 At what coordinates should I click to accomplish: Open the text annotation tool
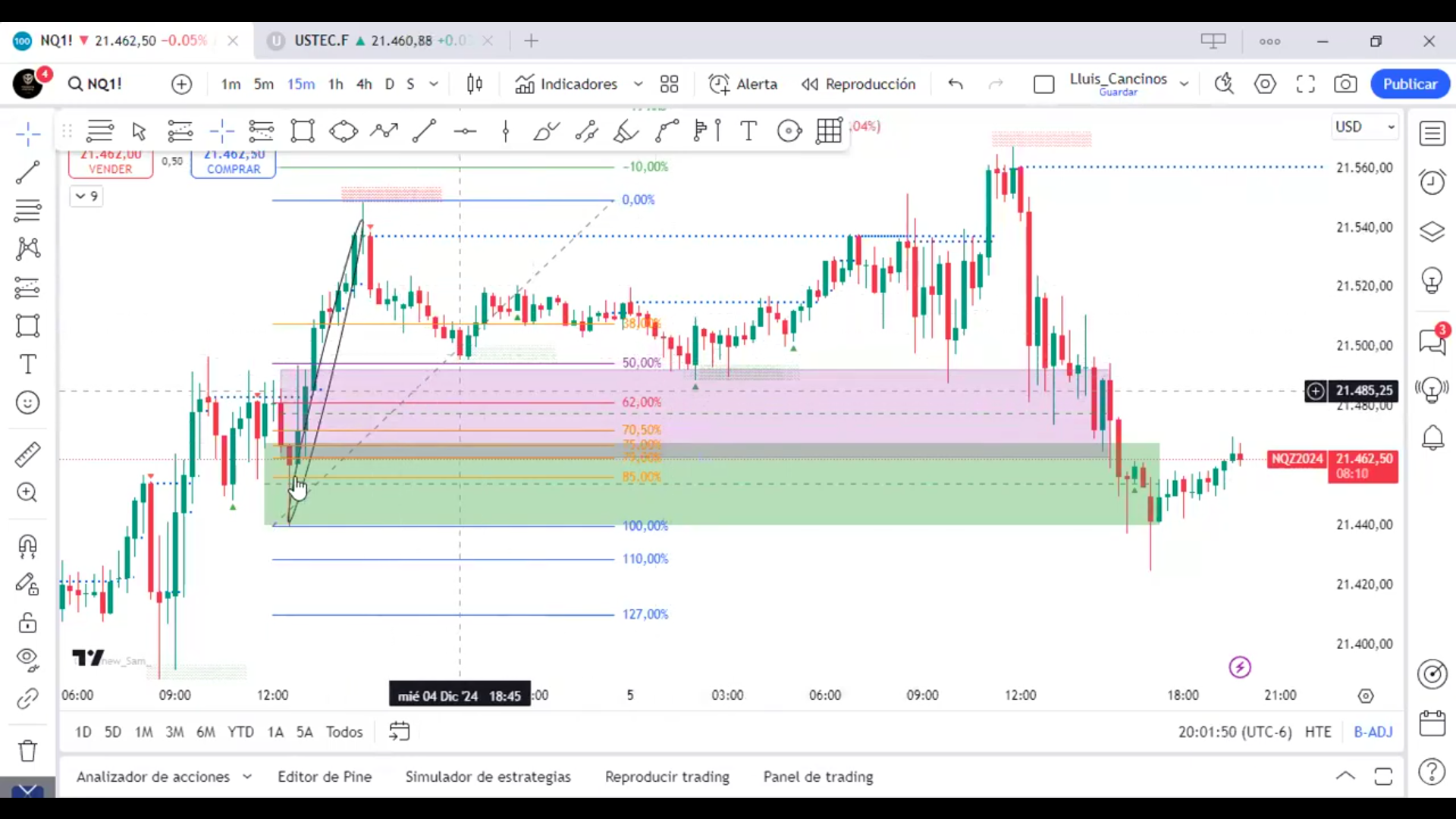point(28,365)
